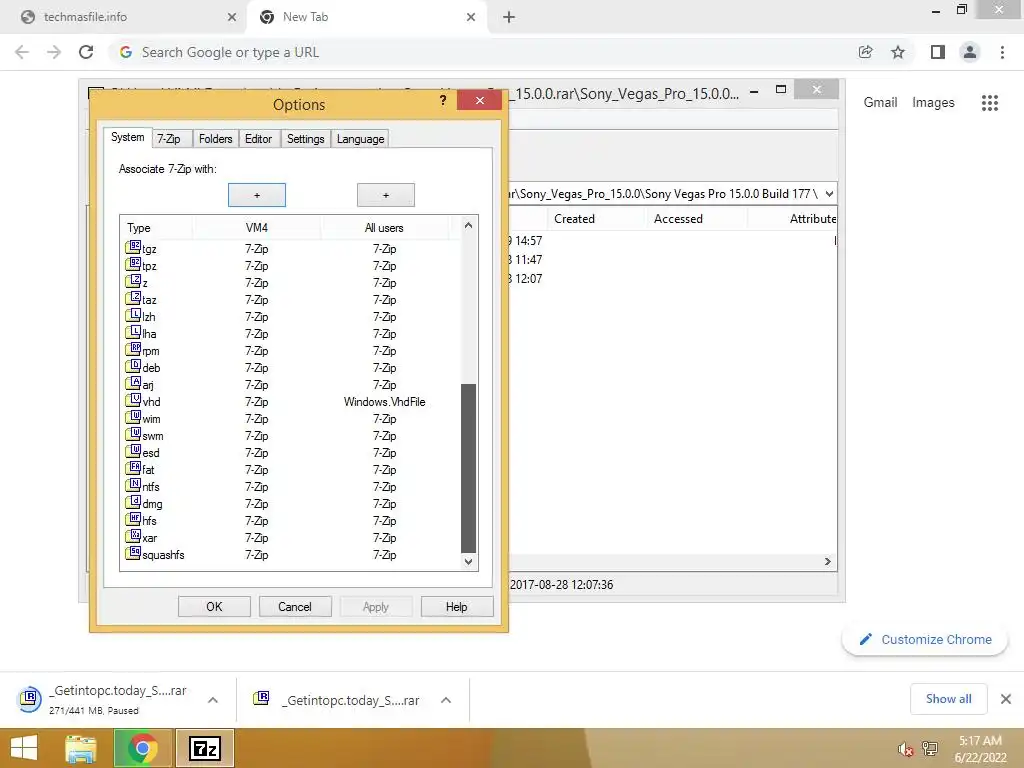This screenshot has width=1024, height=768.
Task: Cancel the Options dialog
Action: 295,607
